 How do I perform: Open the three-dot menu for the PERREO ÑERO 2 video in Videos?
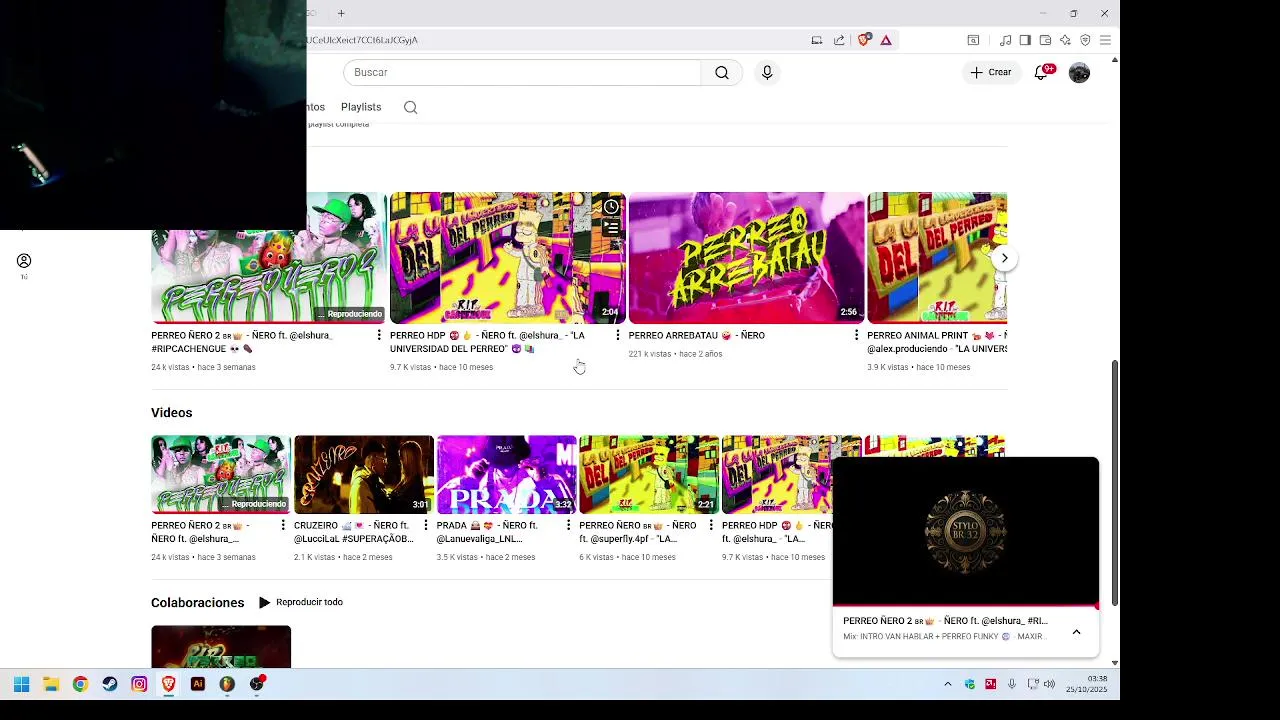283,525
